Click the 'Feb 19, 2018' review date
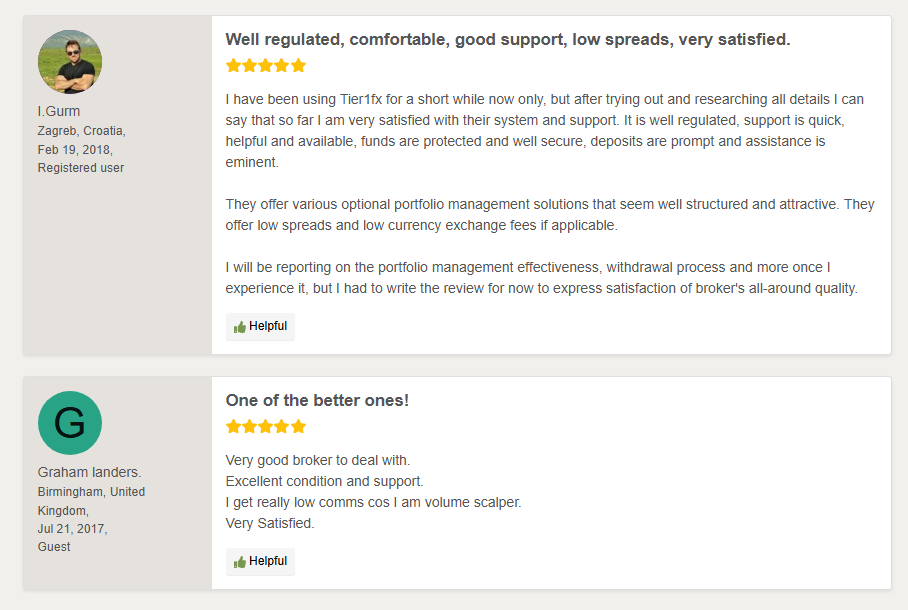 (75, 149)
